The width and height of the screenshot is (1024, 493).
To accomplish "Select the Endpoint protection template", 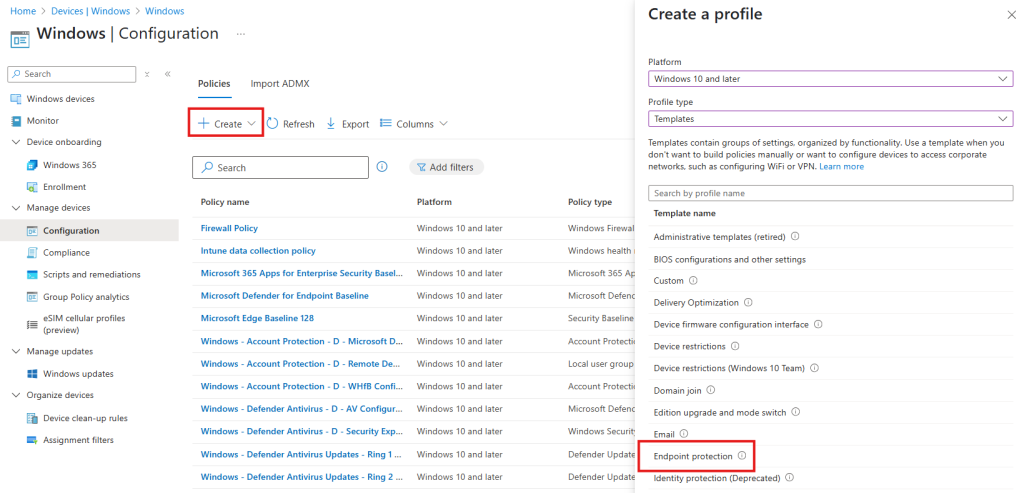I will coord(693,456).
